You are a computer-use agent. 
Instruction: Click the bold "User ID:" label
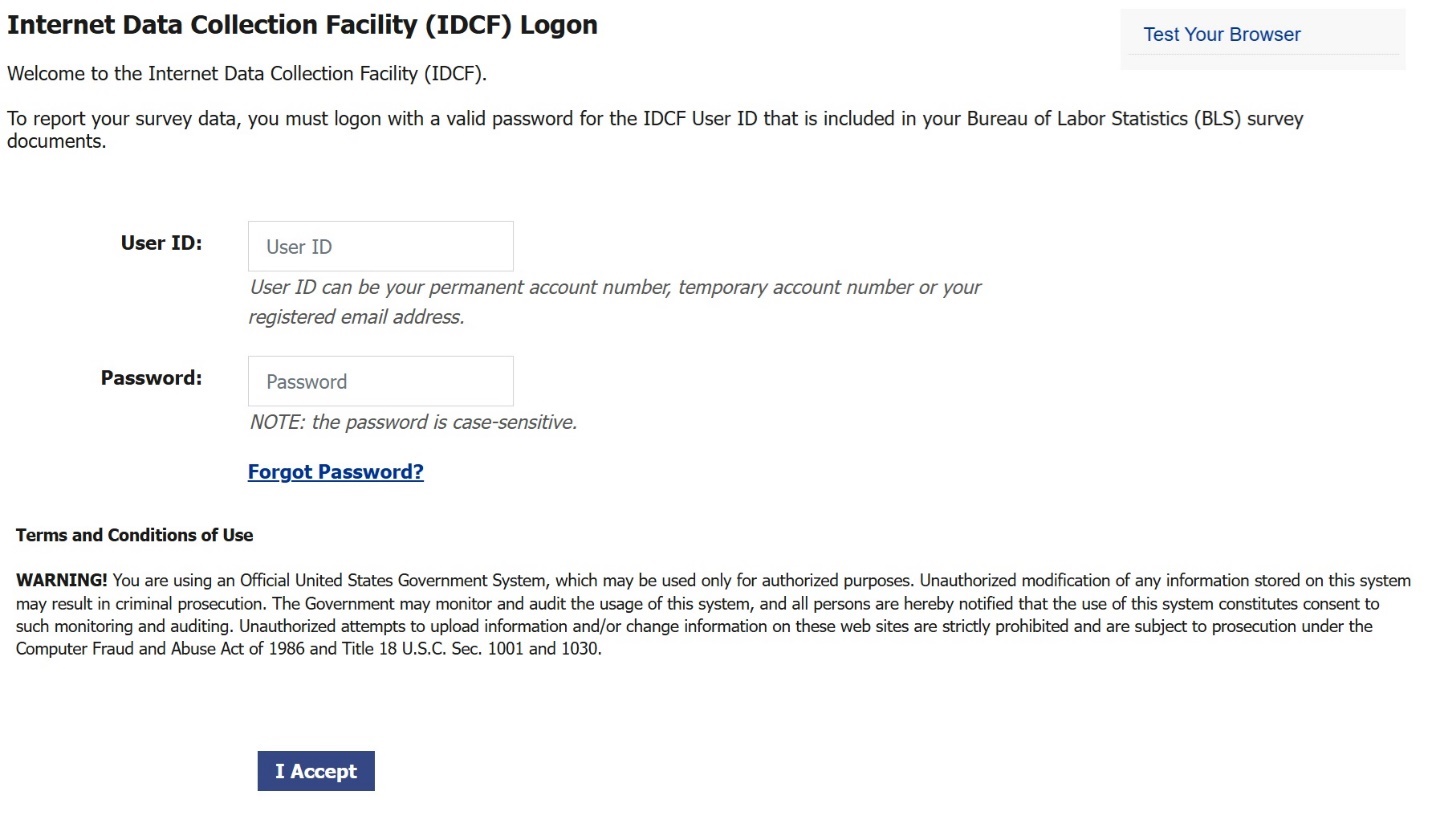click(161, 243)
